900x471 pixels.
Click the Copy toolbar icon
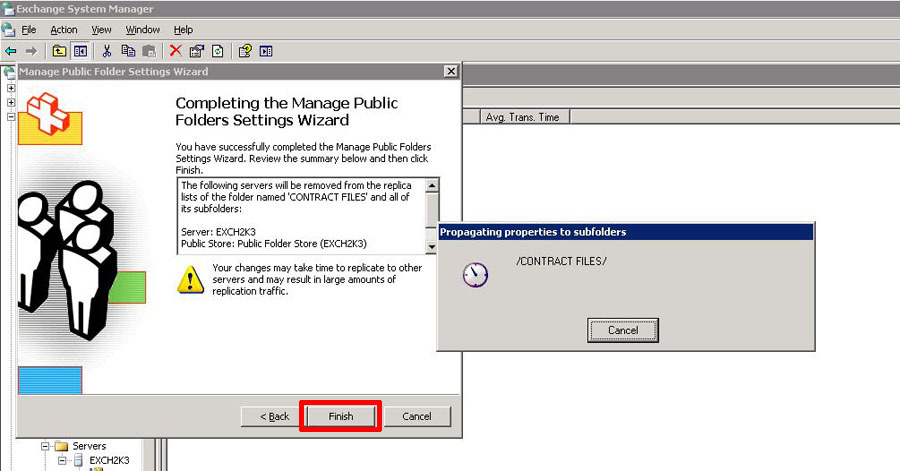point(128,52)
